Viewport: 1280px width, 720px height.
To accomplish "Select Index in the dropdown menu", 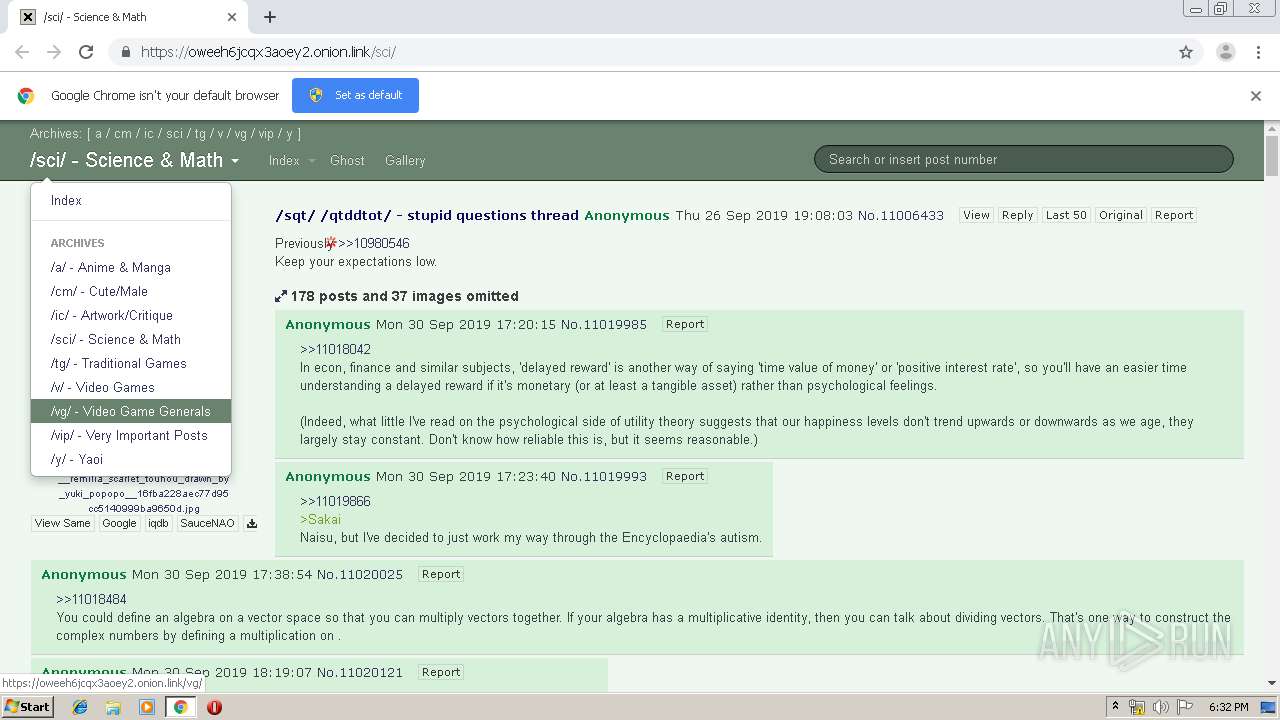I will pos(131,201).
